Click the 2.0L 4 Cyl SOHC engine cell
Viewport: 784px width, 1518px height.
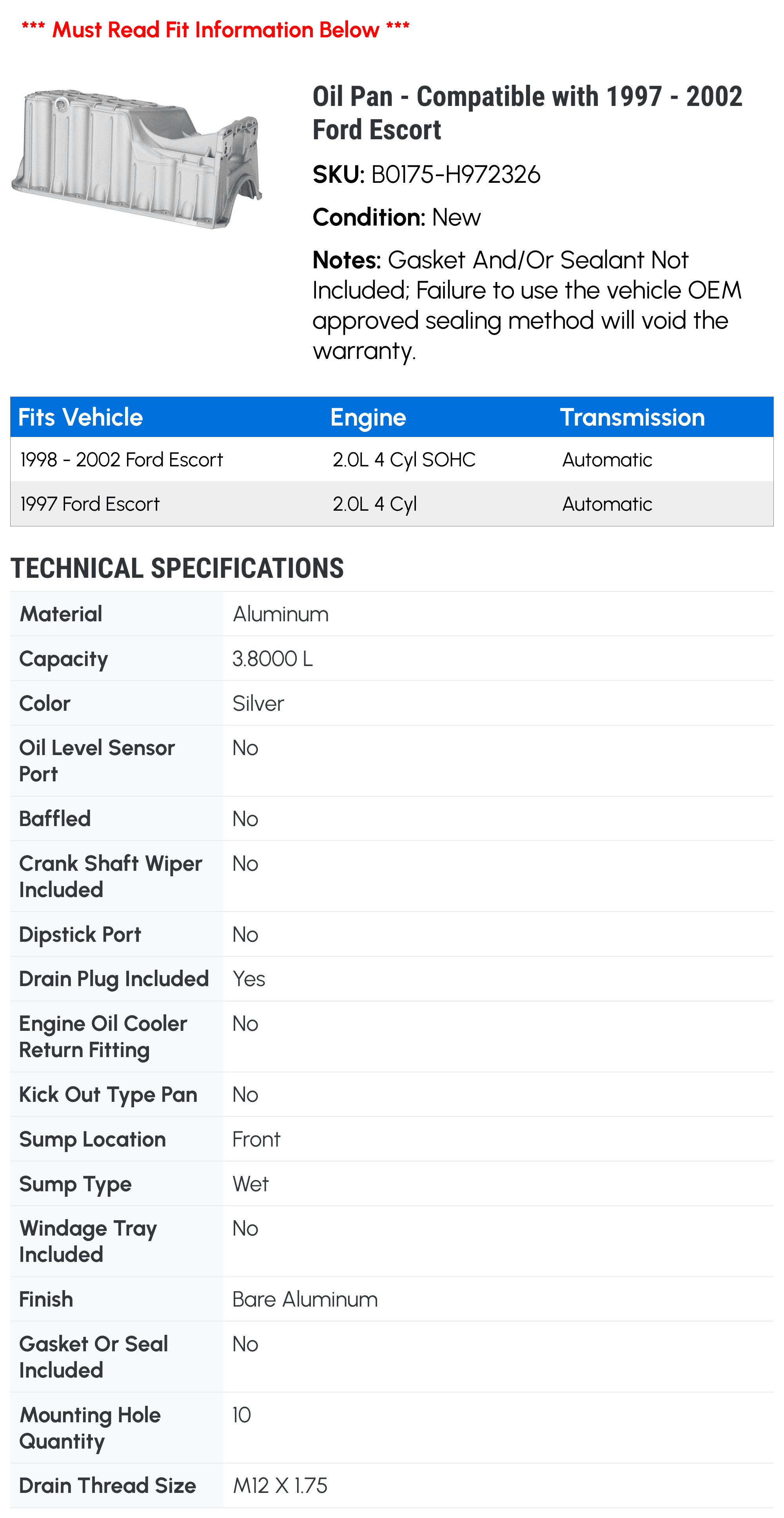click(404, 460)
